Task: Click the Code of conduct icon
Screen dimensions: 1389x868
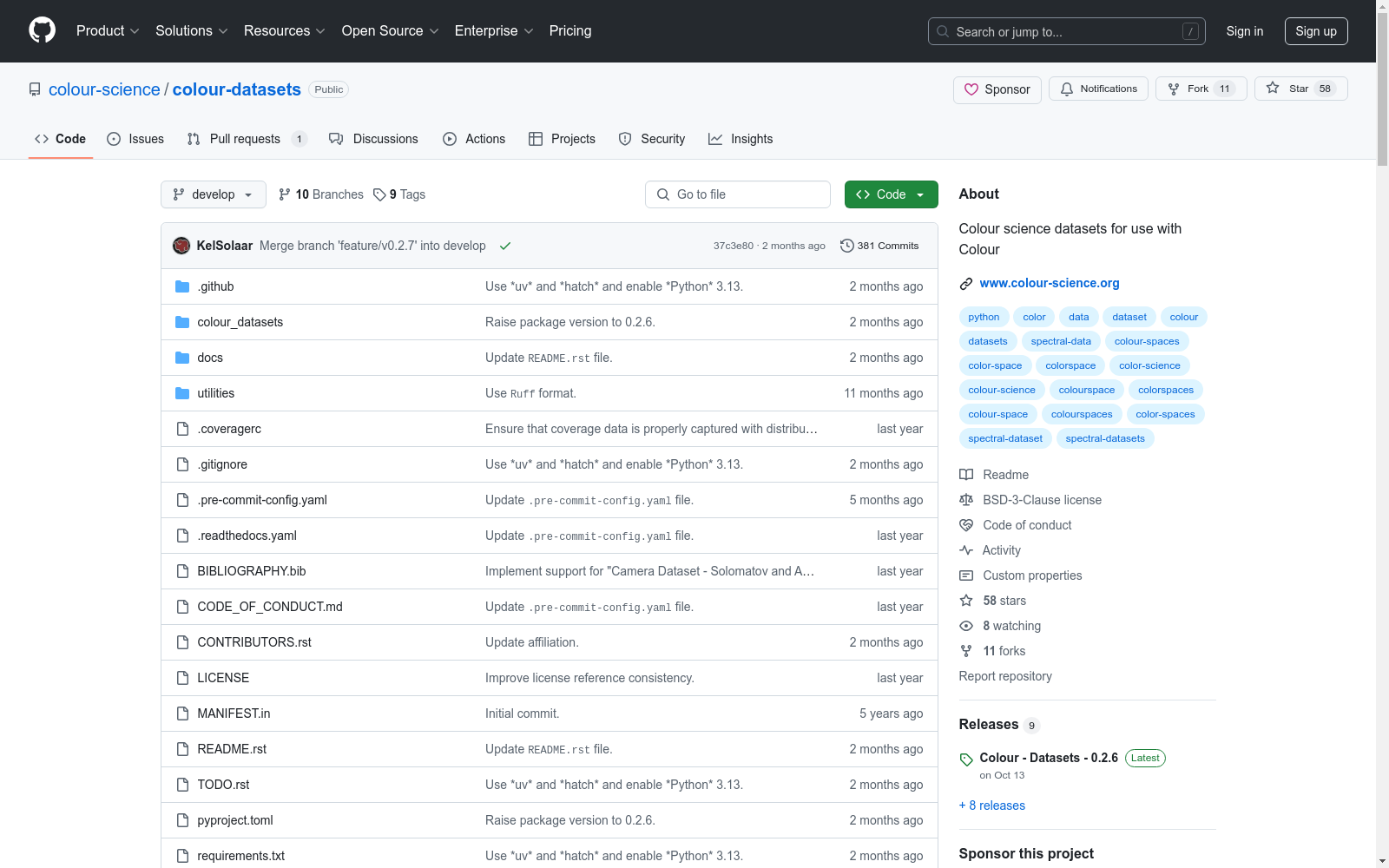Action: (x=966, y=525)
